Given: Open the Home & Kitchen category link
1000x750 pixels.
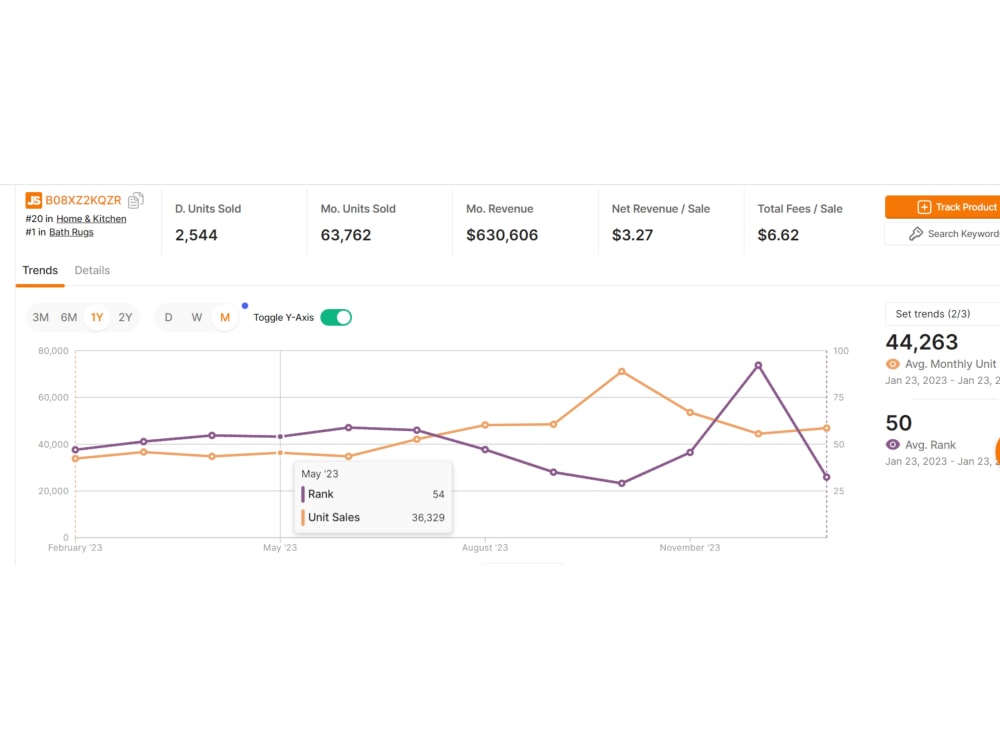Looking at the screenshot, I should click(91, 219).
